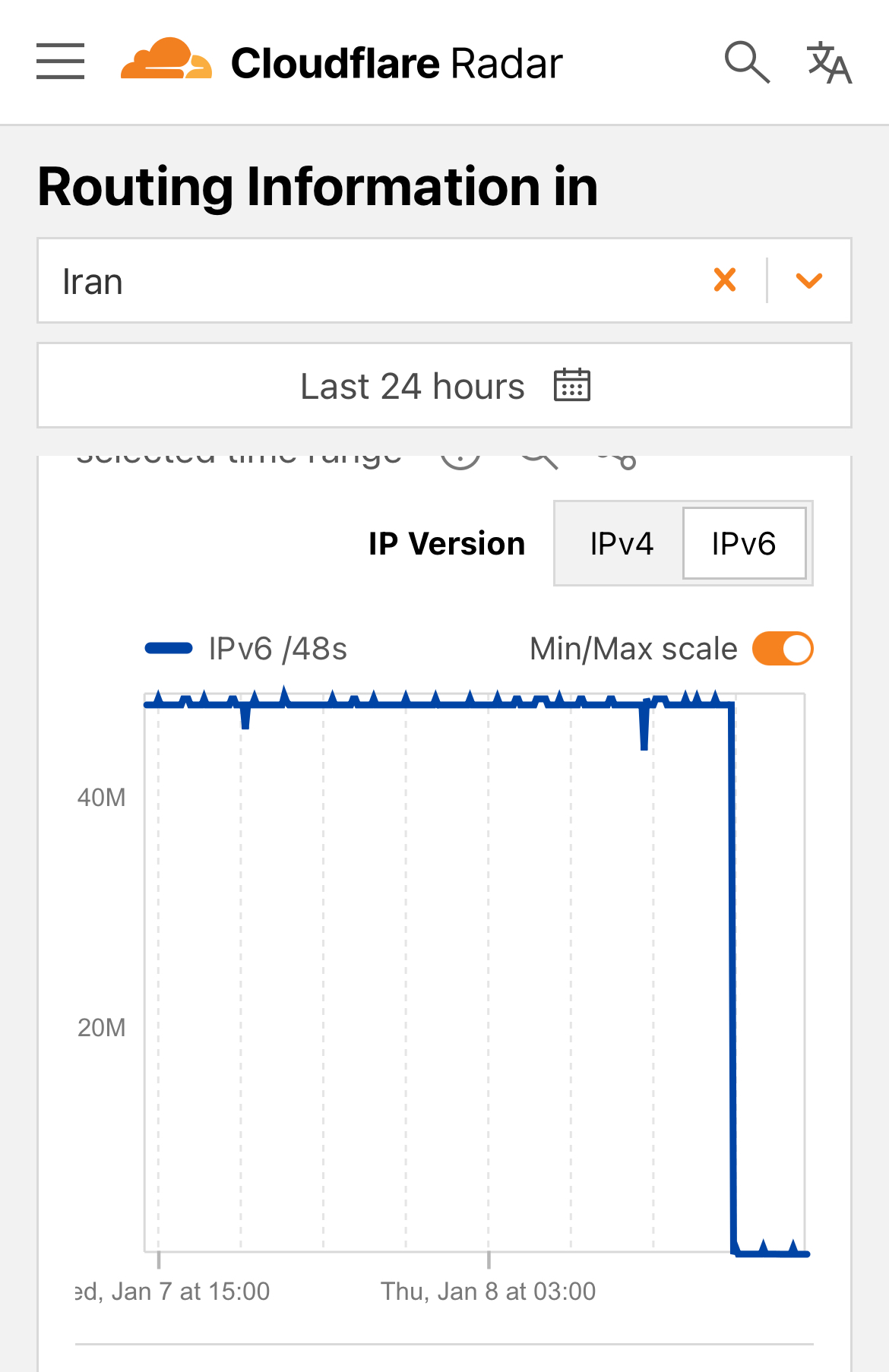Click the steep vertical drop on chart line
The image size is (889, 1372).
(732, 980)
